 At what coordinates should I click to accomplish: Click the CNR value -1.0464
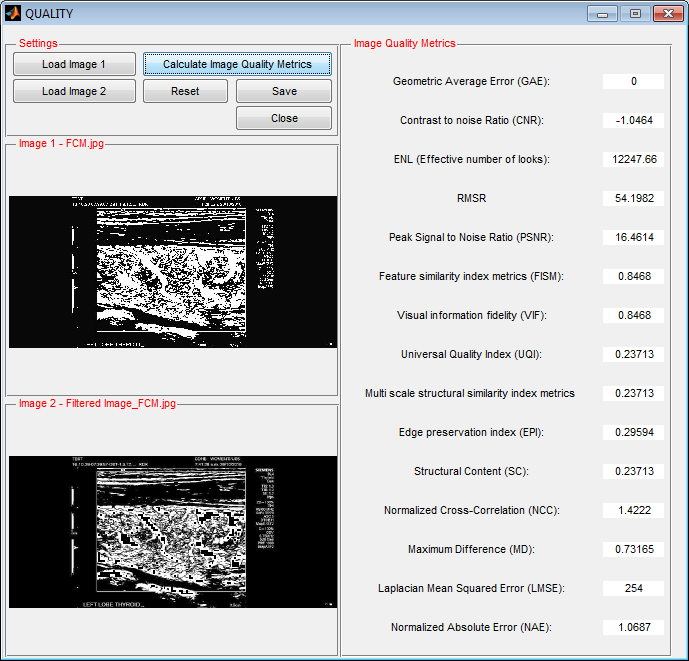[x=633, y=120]
